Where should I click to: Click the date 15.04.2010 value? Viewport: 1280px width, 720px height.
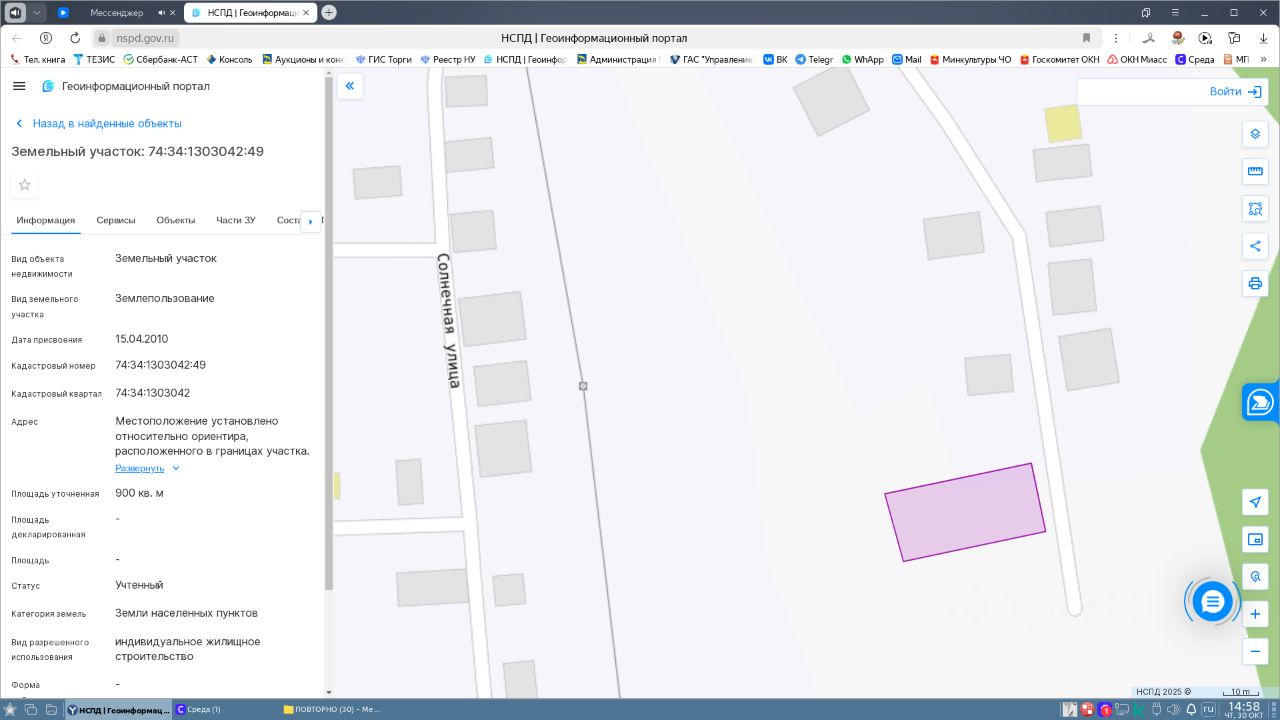click(141, 339)
